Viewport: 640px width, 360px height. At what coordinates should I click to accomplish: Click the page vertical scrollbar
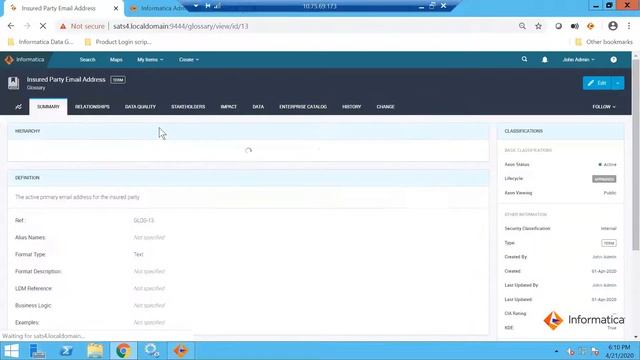[636, 155]
